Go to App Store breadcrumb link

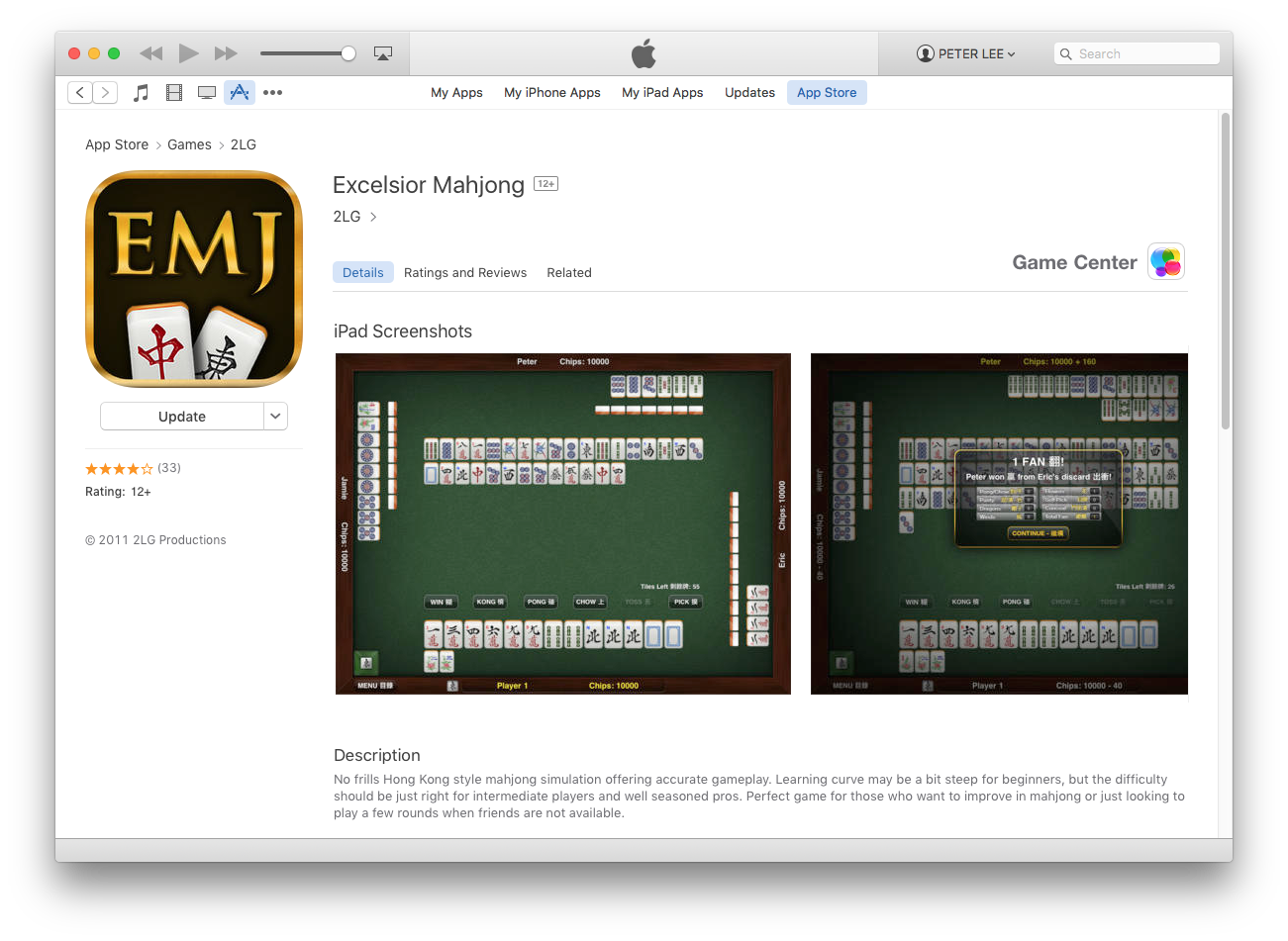pos(117,144)
